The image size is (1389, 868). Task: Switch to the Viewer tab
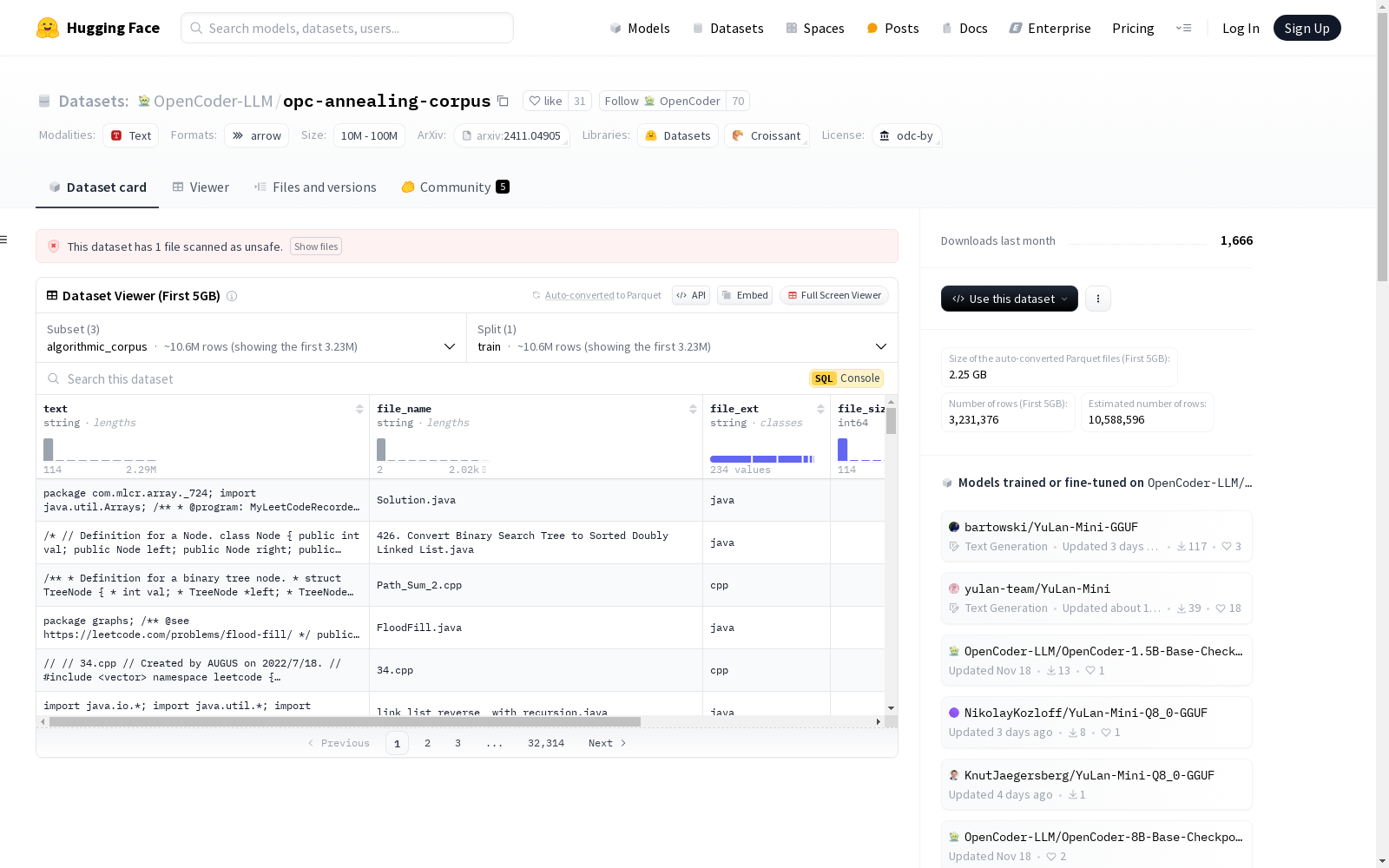201,187
